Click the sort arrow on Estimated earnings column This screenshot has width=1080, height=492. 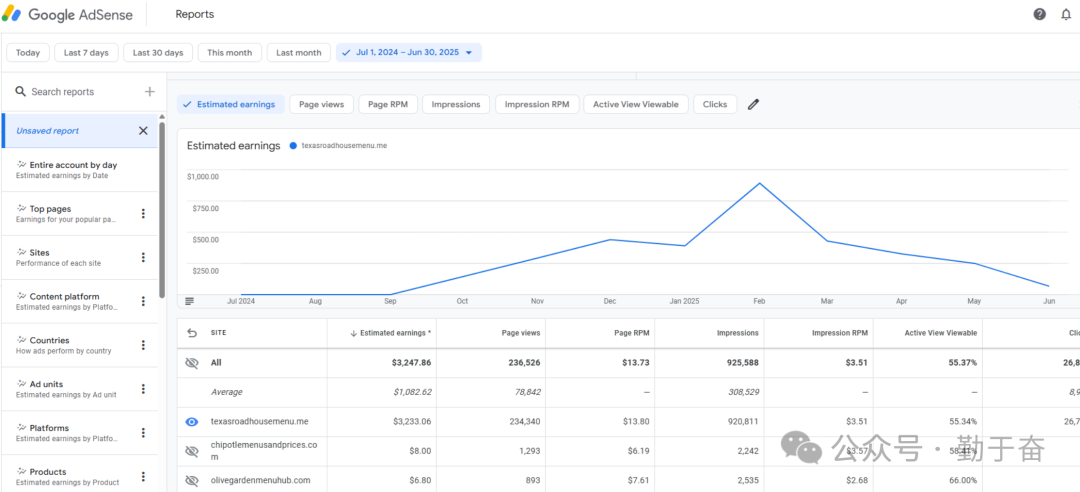point(353,333)
